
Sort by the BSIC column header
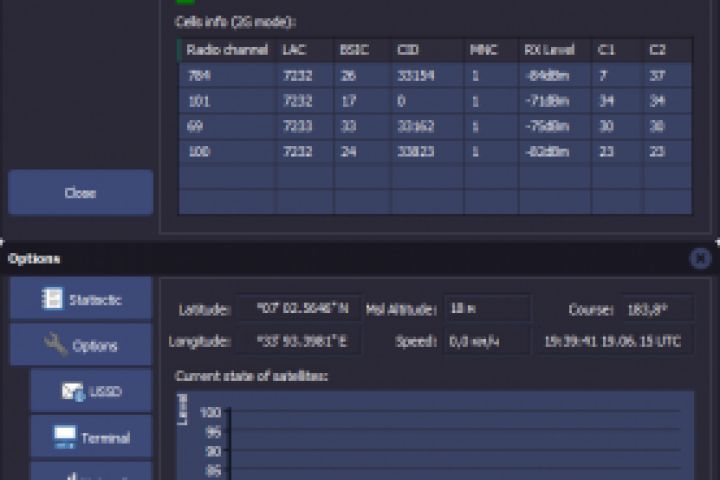coord(362,50)
